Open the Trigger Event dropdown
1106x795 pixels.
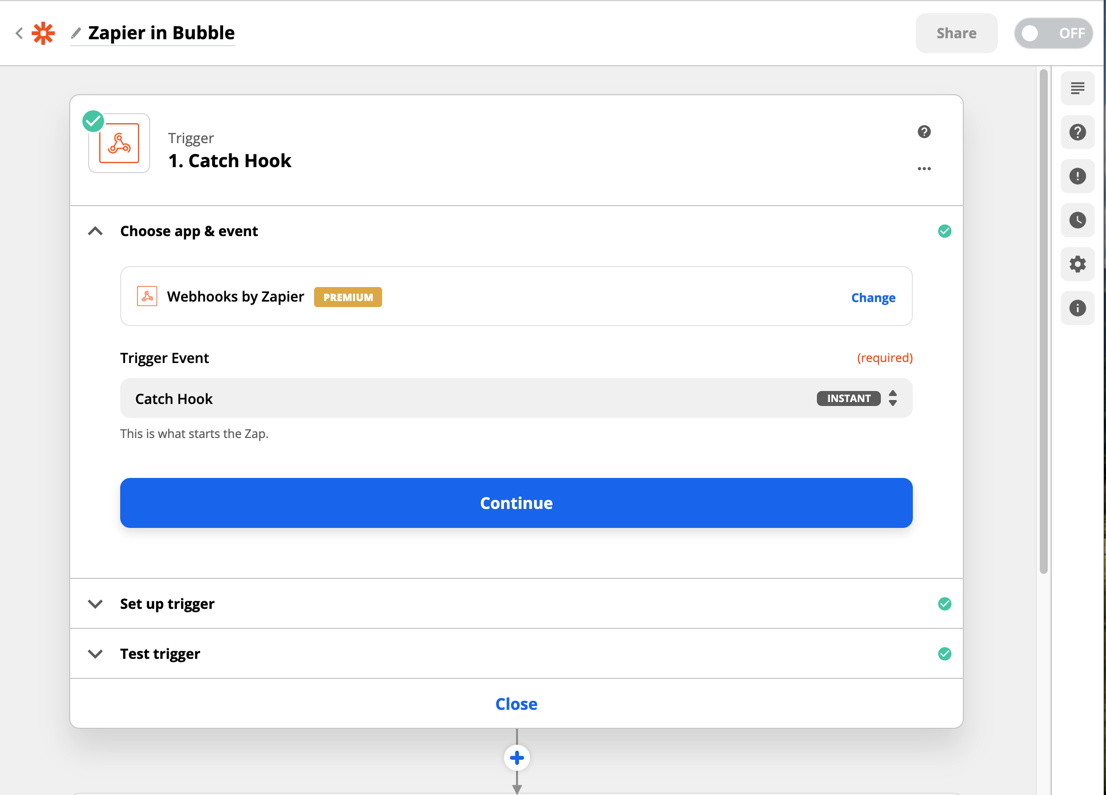[x=516, y=399]
